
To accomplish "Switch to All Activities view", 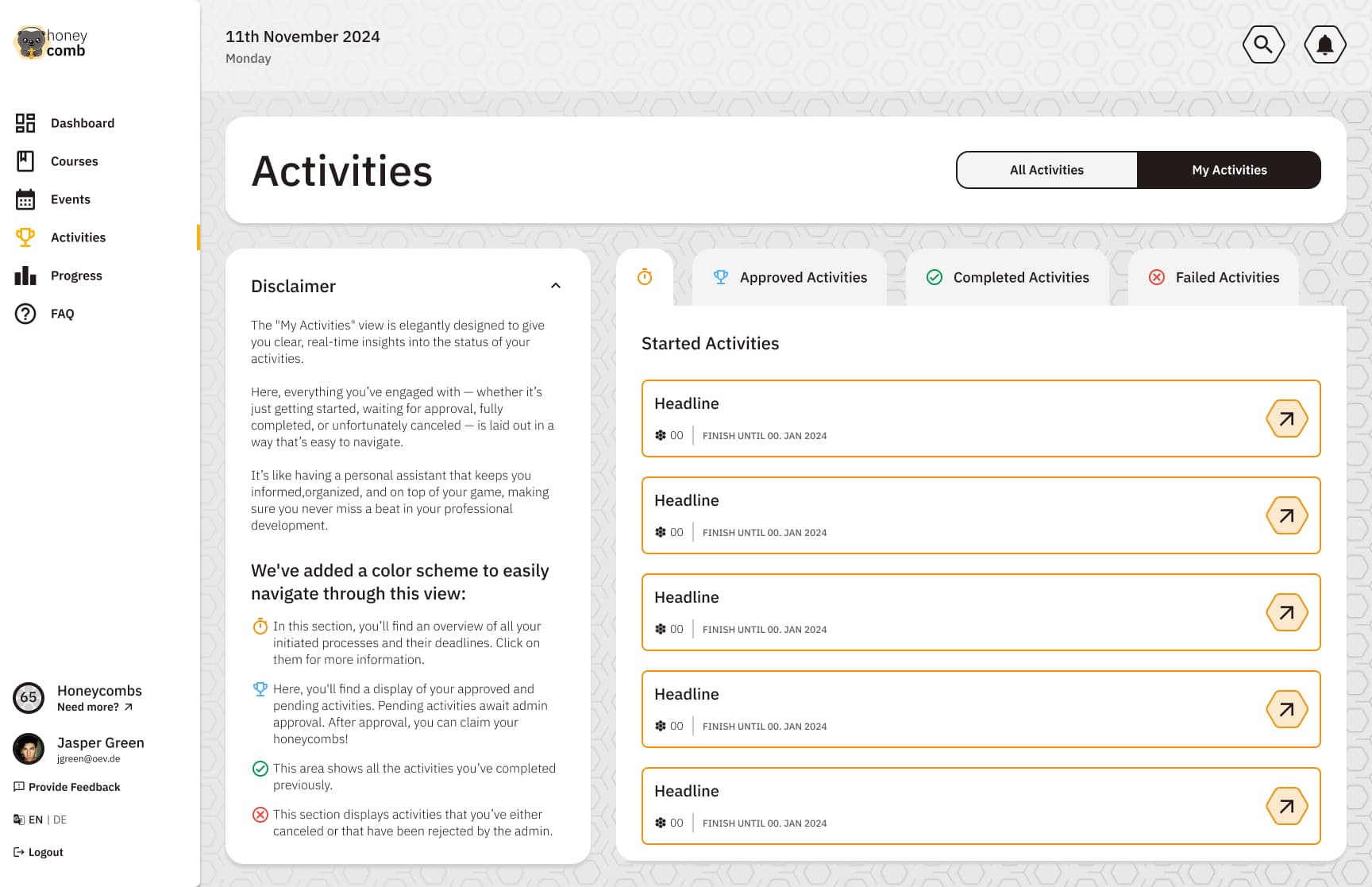I will (1046, 170).
